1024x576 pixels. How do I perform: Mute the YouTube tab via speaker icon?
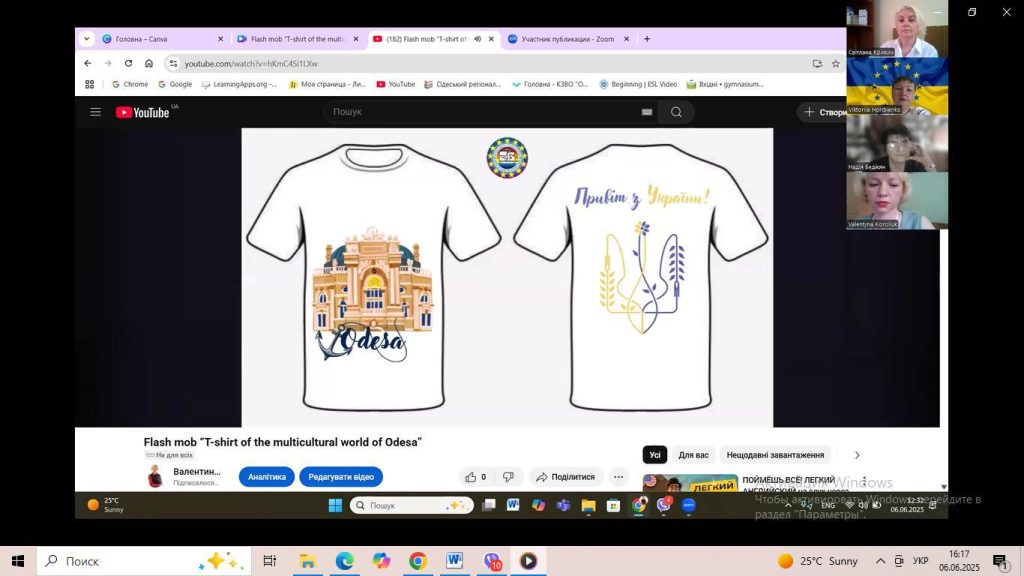pyautogui.click(x=477, y=39)
